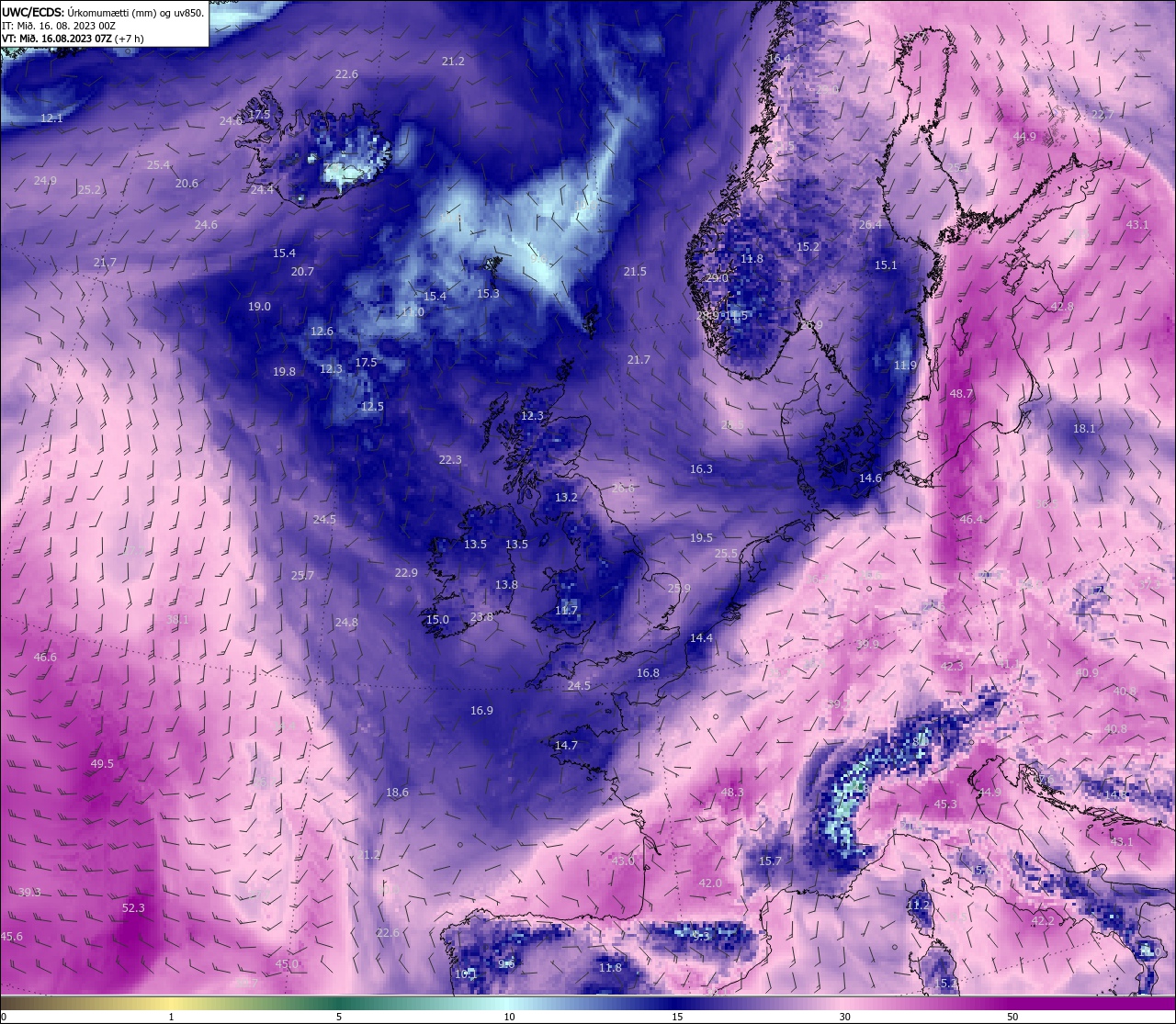Click the 48.3 value on the map
The image size is (1176, 1024).
(732, 792)
